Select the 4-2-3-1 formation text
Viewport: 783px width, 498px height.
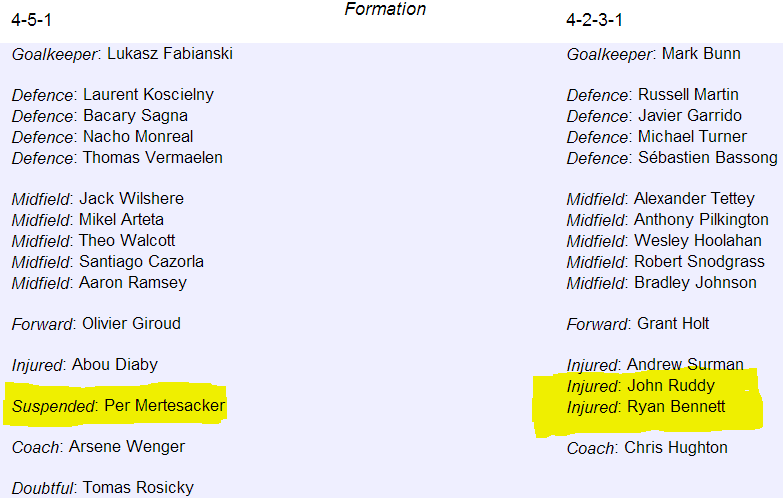[594, 20]
